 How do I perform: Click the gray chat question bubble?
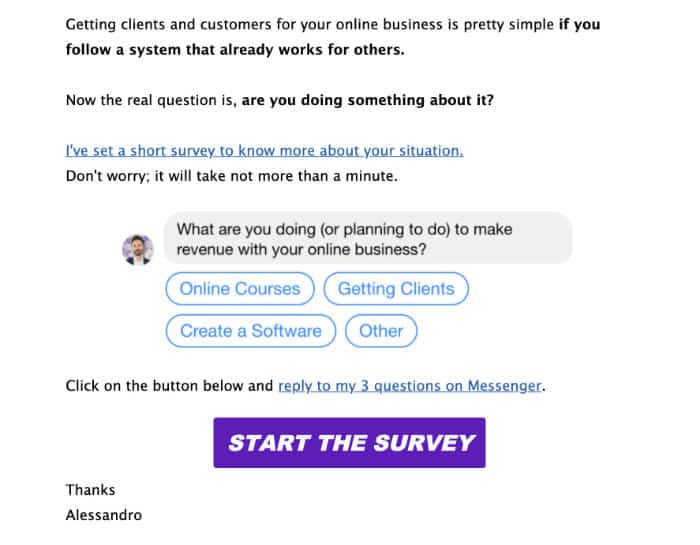coord(368,239)
